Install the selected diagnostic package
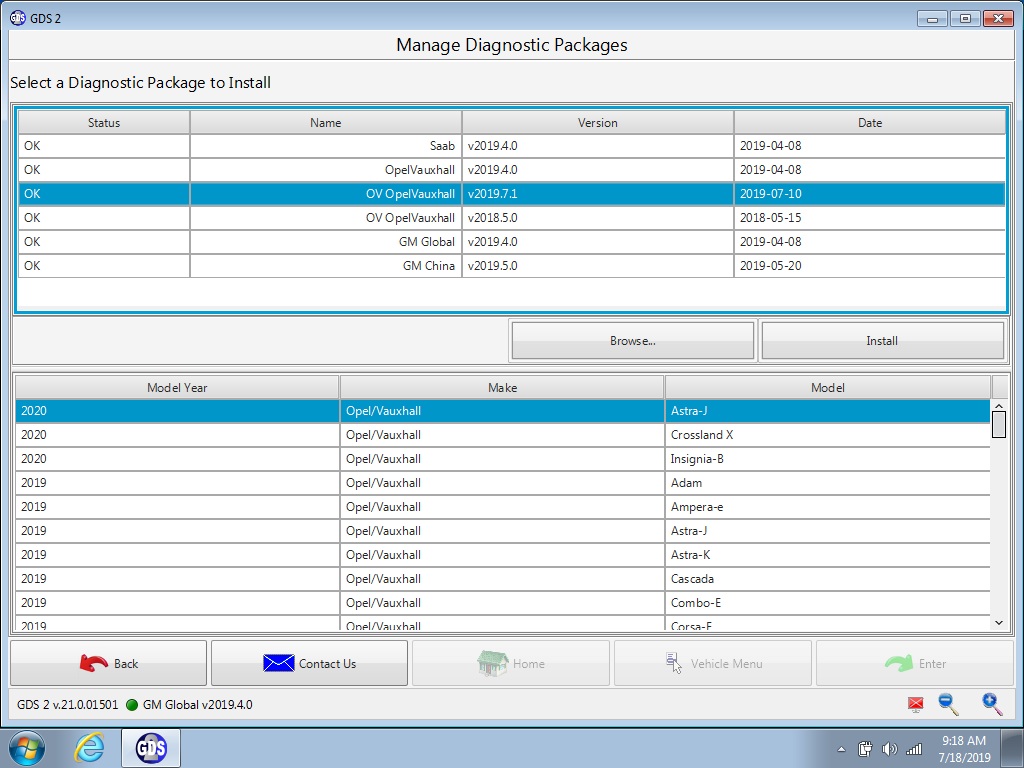Viewport: 1024px width, 768px height. point(882,340)
